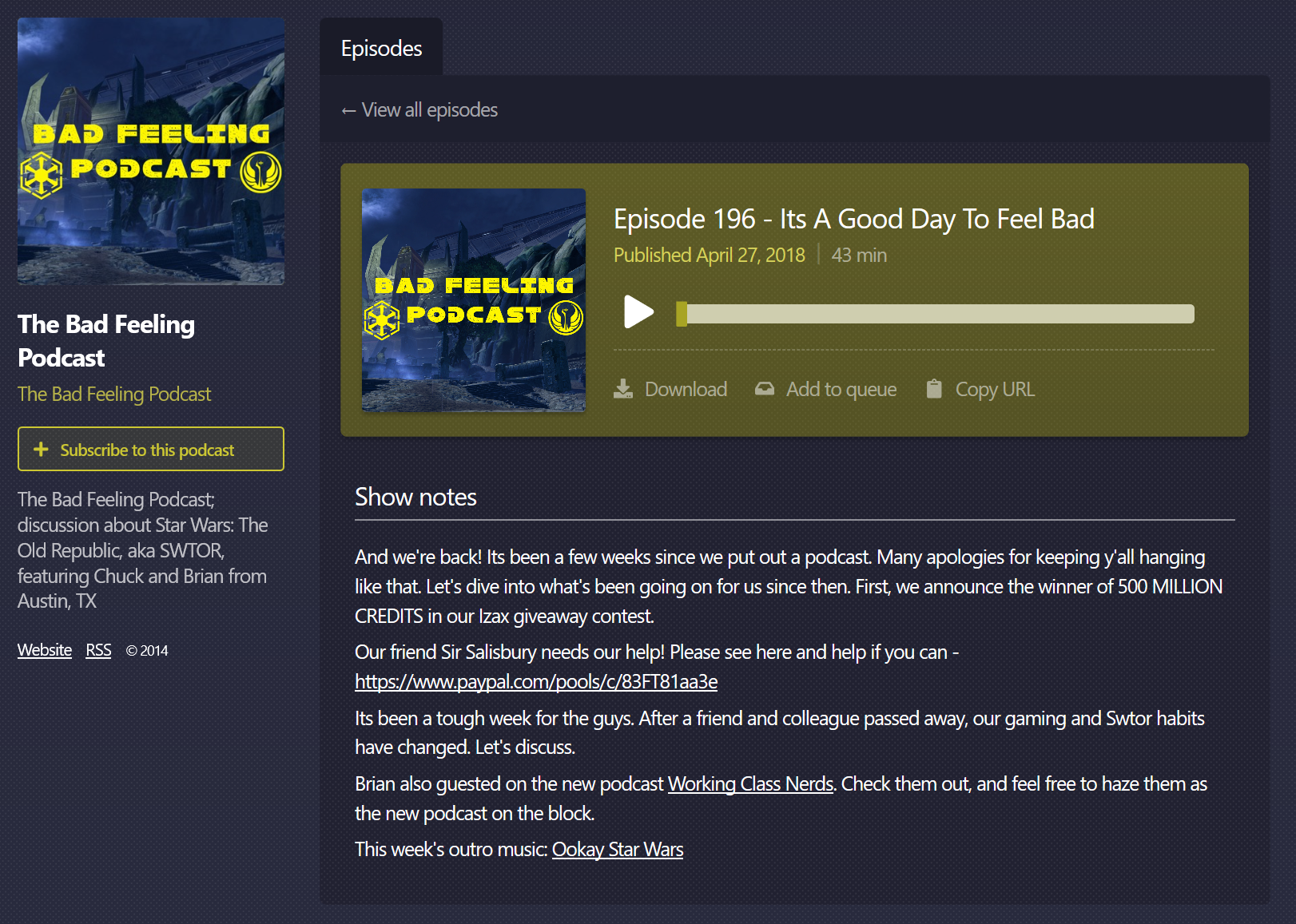Click the podcast author name in yellow
This screenshot has height=924, width=1296.
[114, 394]
